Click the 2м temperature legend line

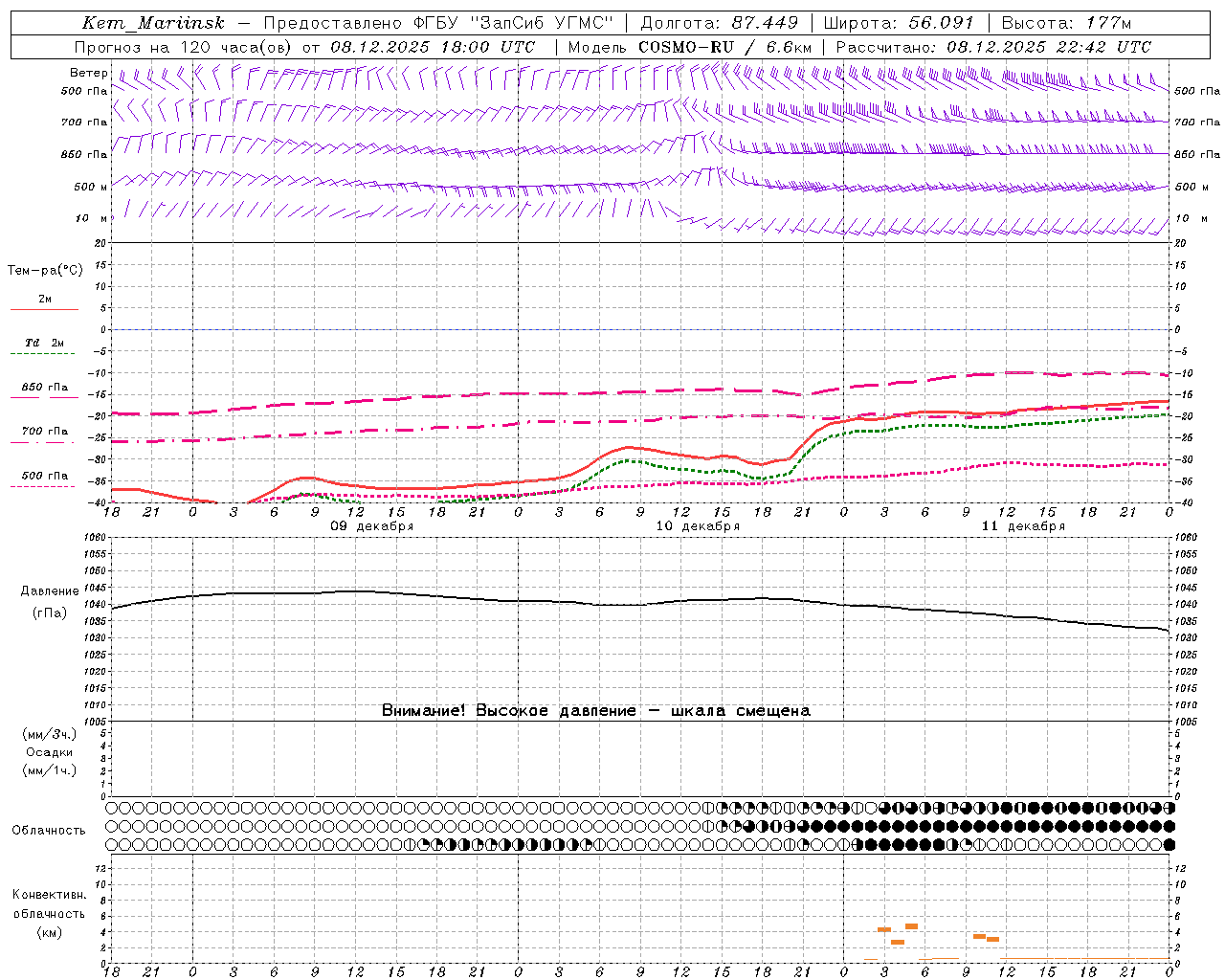[45, 309]
